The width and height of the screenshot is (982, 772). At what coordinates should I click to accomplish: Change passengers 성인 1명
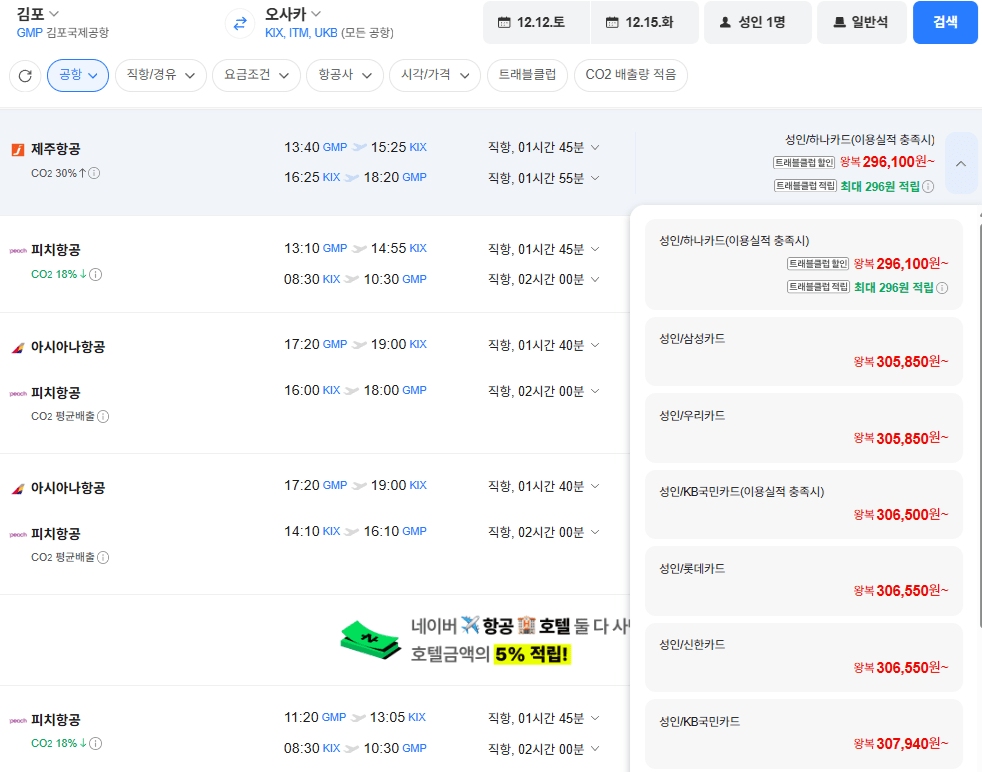758,23
